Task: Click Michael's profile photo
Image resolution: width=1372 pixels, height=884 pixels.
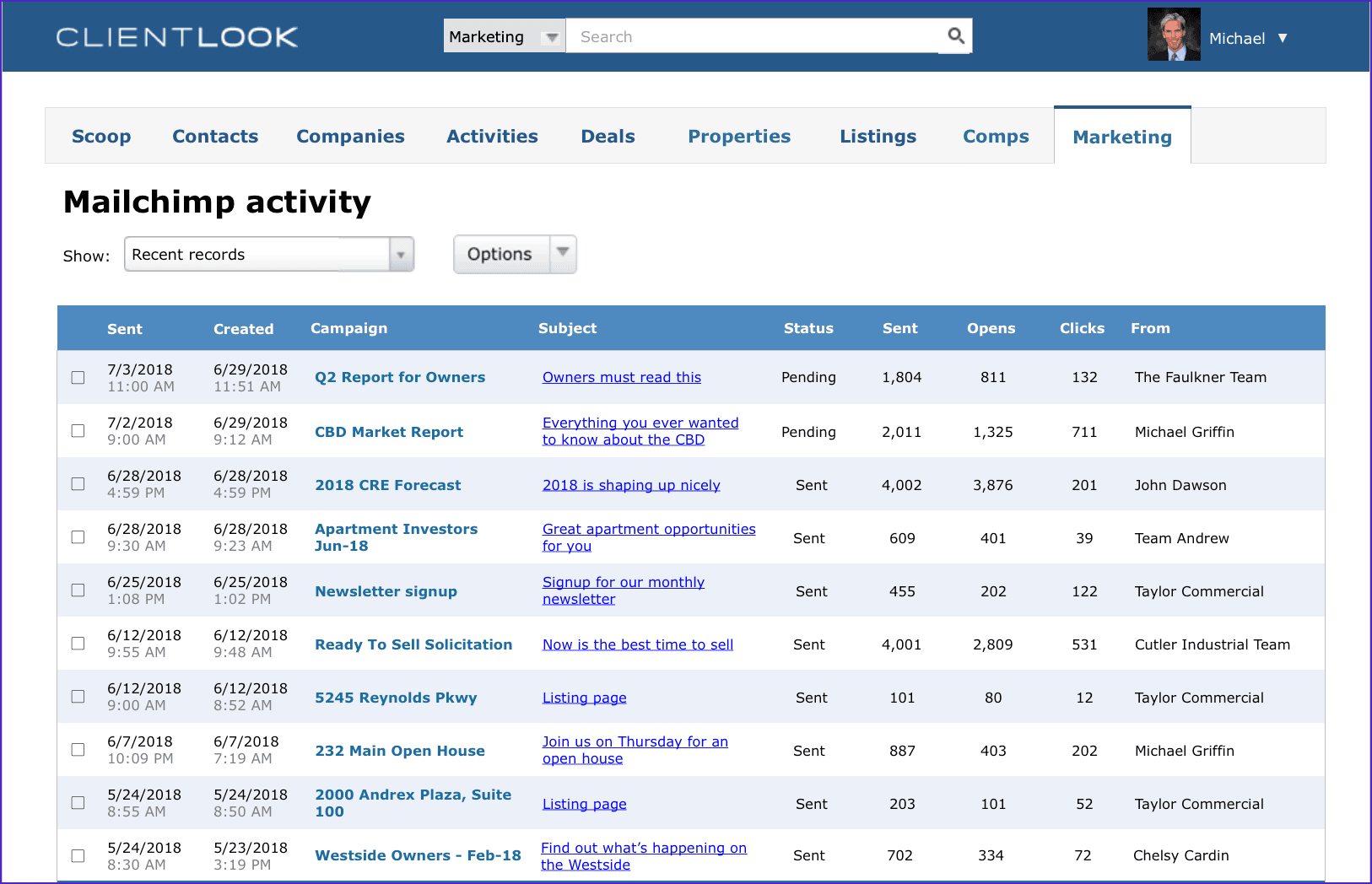Action: pyautogui.click(x=1173, y=35)
